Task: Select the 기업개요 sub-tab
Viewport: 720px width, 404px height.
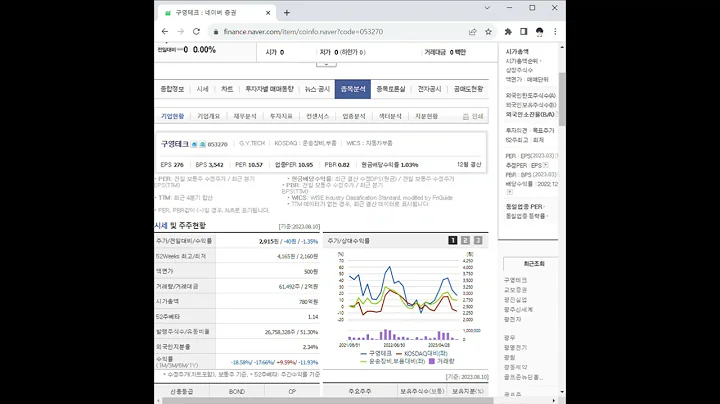Action: 208,116
